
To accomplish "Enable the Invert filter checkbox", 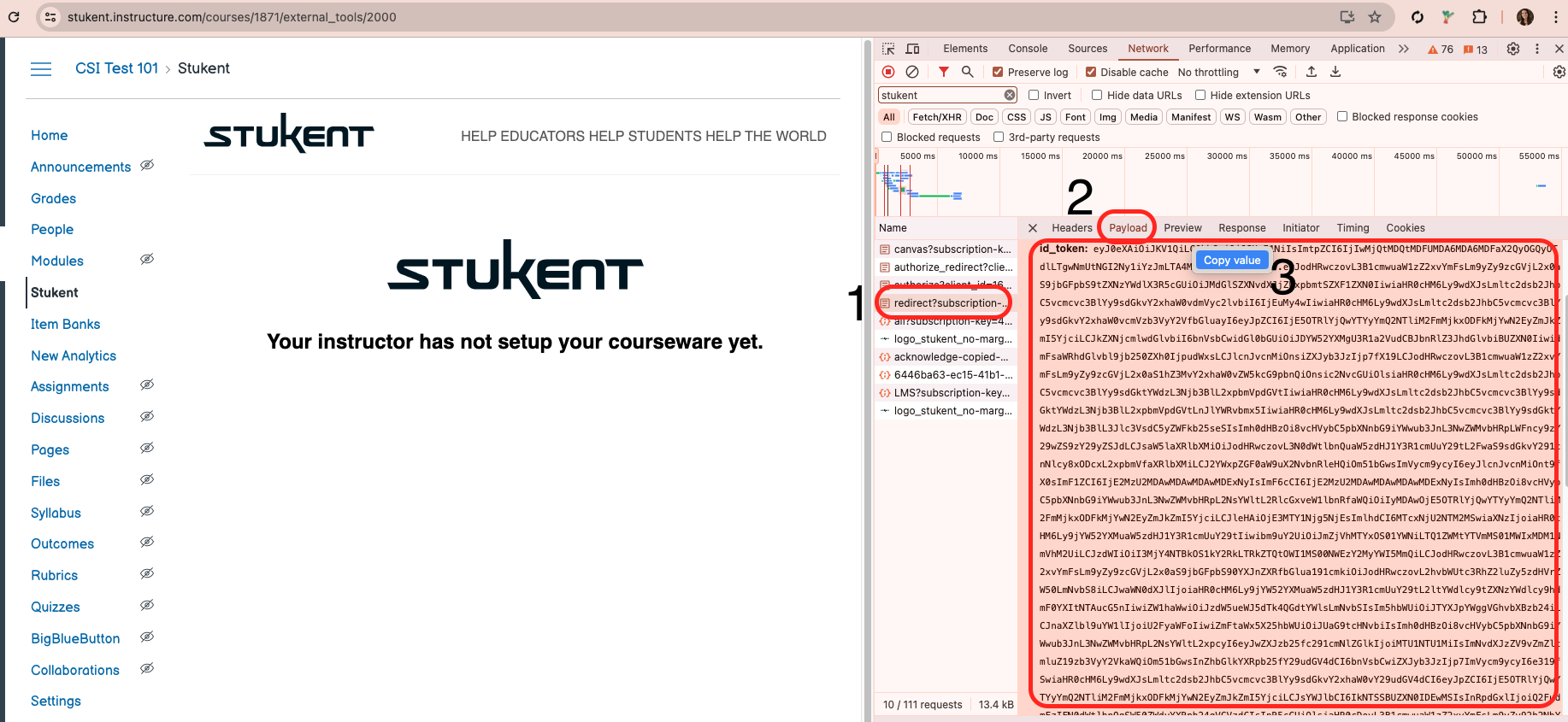I will coord(1034,95).
